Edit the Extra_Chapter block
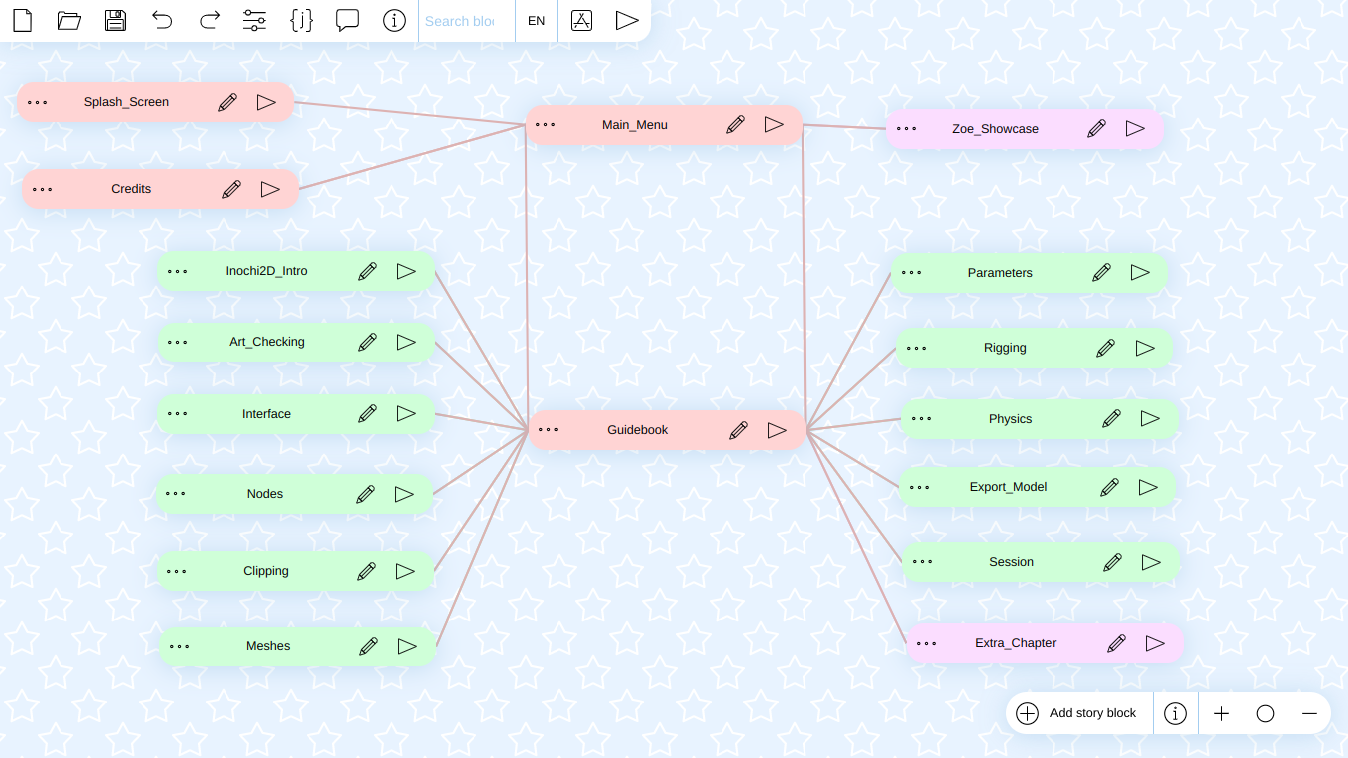 [x=1117, y=643]
